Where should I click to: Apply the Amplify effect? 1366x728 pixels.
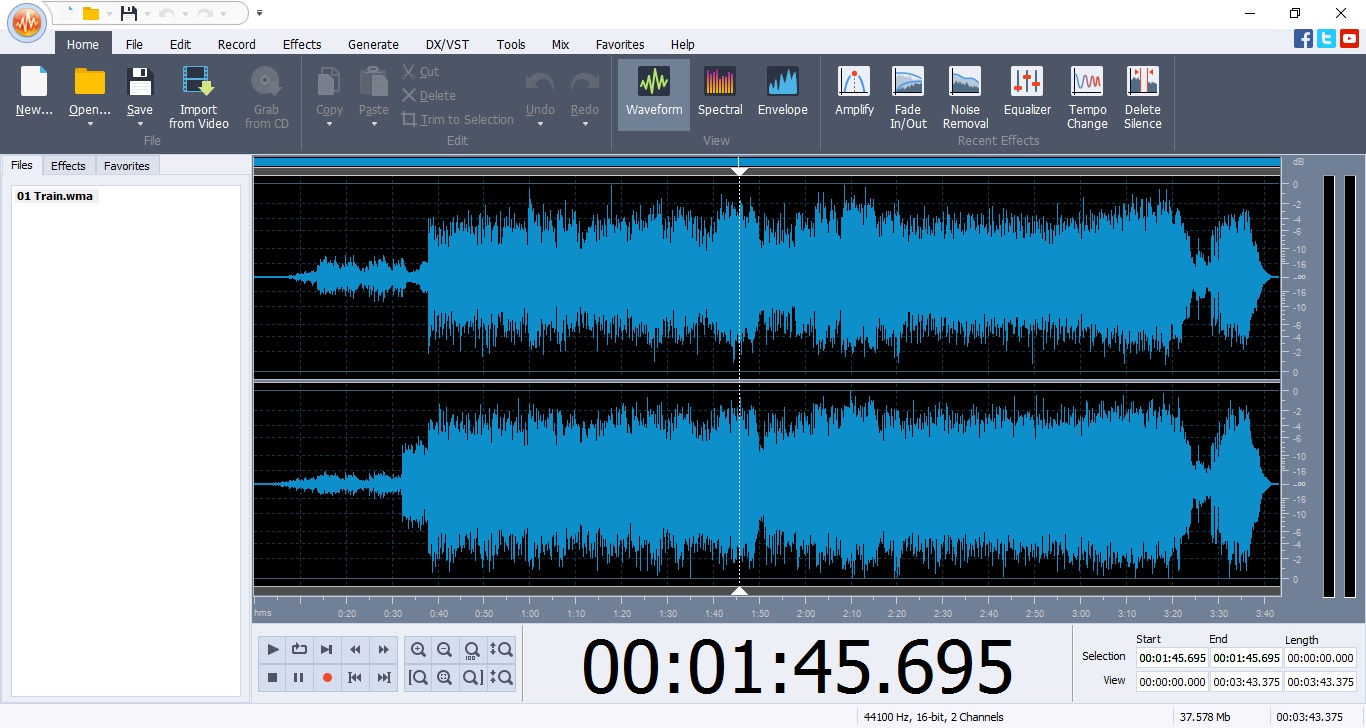coord(854,92)
